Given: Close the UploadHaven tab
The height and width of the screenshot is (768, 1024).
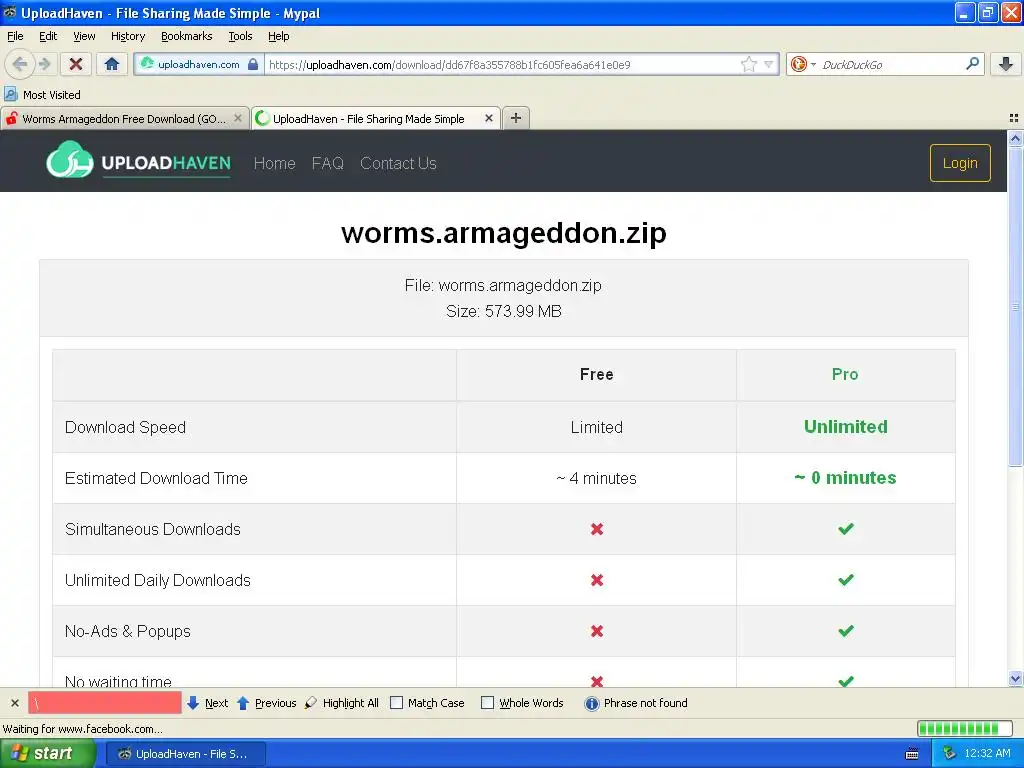Looking at the screenshot, I should tap(488, 118).
